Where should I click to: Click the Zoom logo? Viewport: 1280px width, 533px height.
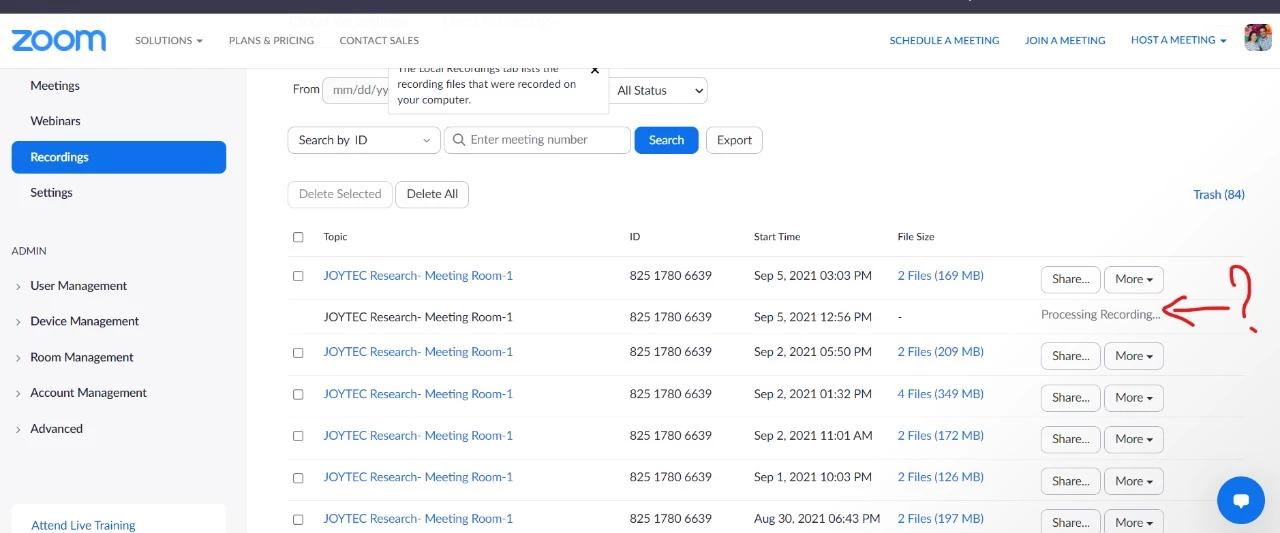click(x=59, y=40)
